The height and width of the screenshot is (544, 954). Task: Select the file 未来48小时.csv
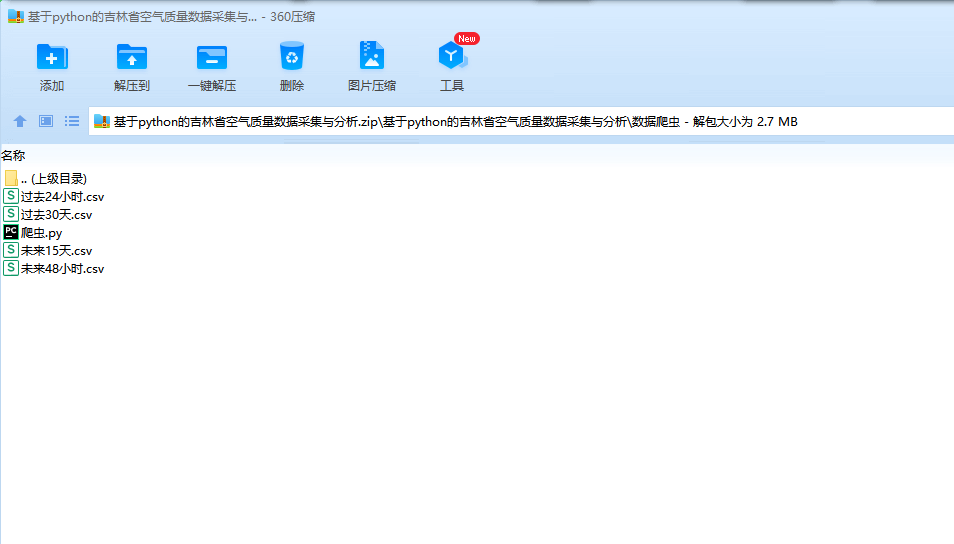[x=62, y=268]
